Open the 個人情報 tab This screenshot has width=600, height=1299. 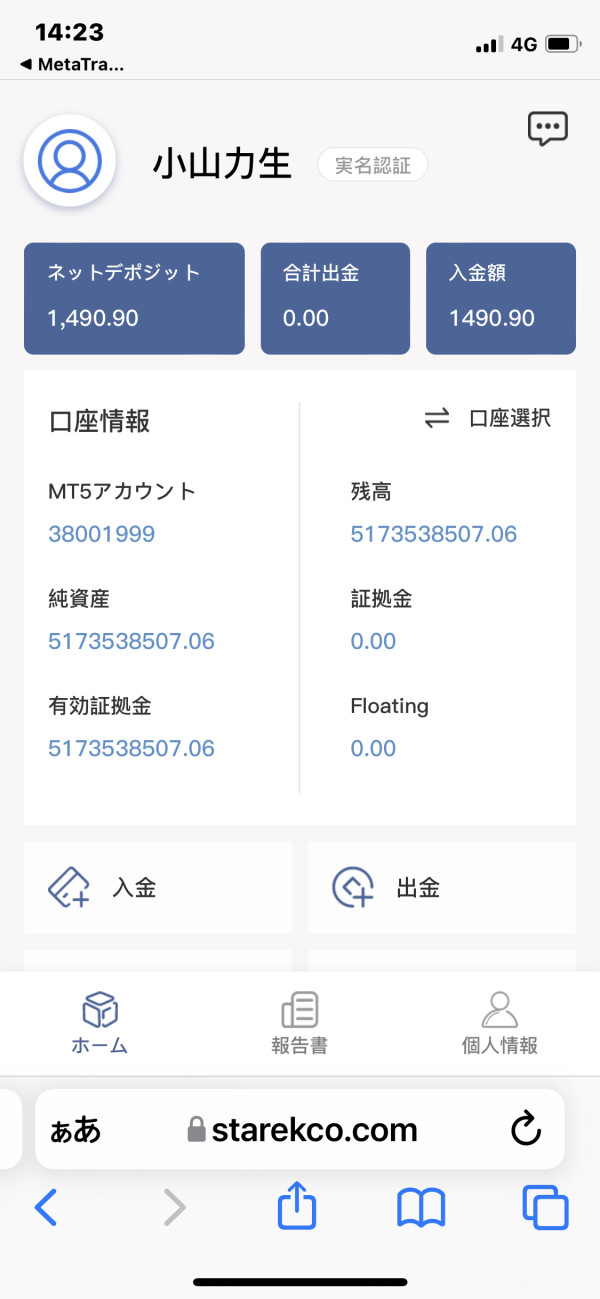(499, 1024)
